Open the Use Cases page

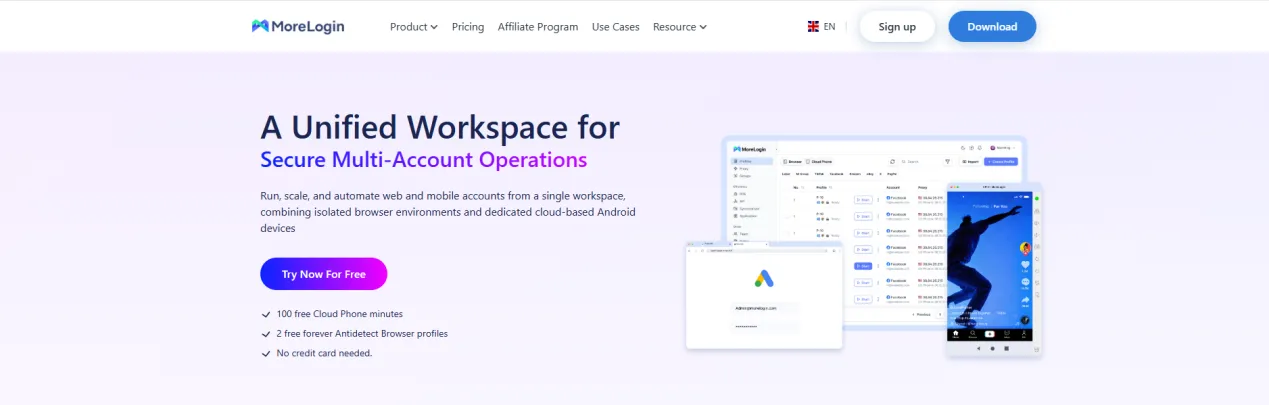pyautogui.click(x=615, y=27)
